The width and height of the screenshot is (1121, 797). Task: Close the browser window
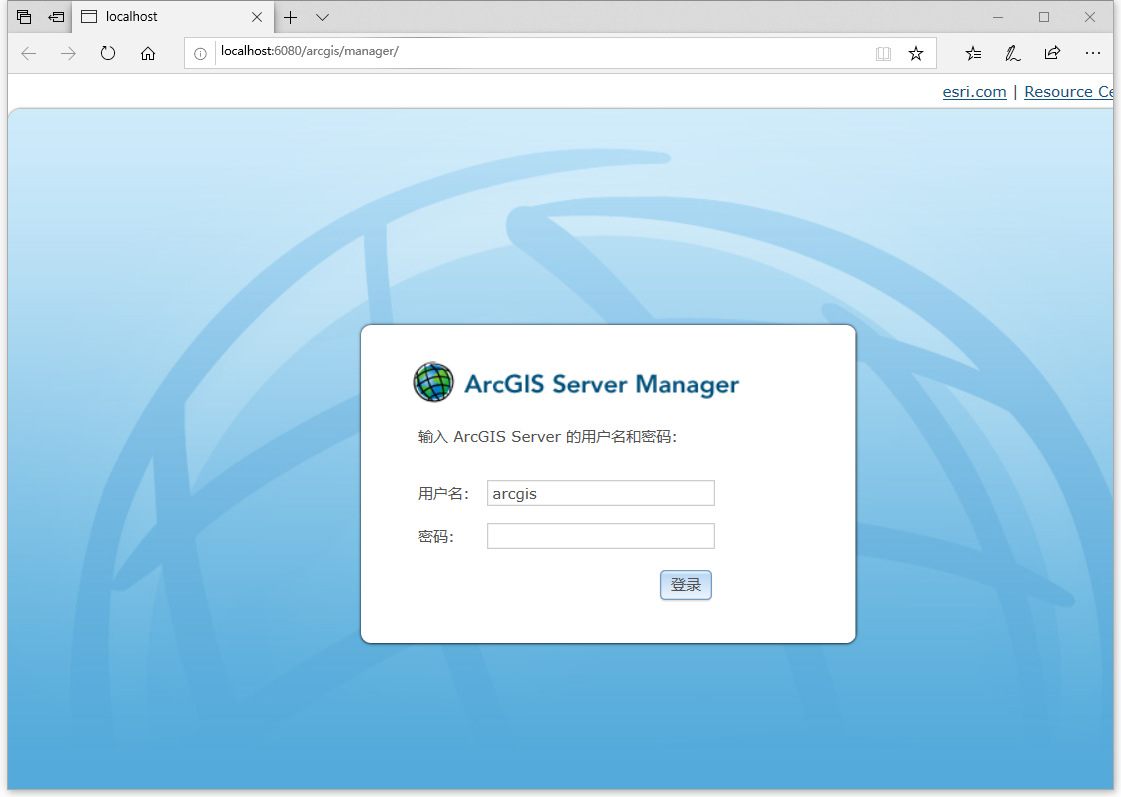point(1090,17)
